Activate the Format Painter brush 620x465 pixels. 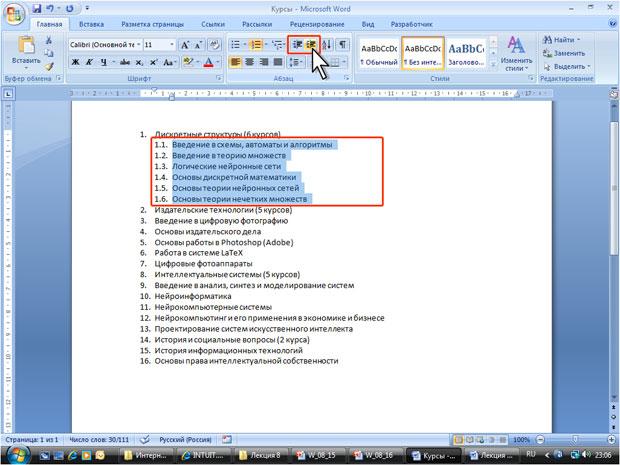(49, 66)
